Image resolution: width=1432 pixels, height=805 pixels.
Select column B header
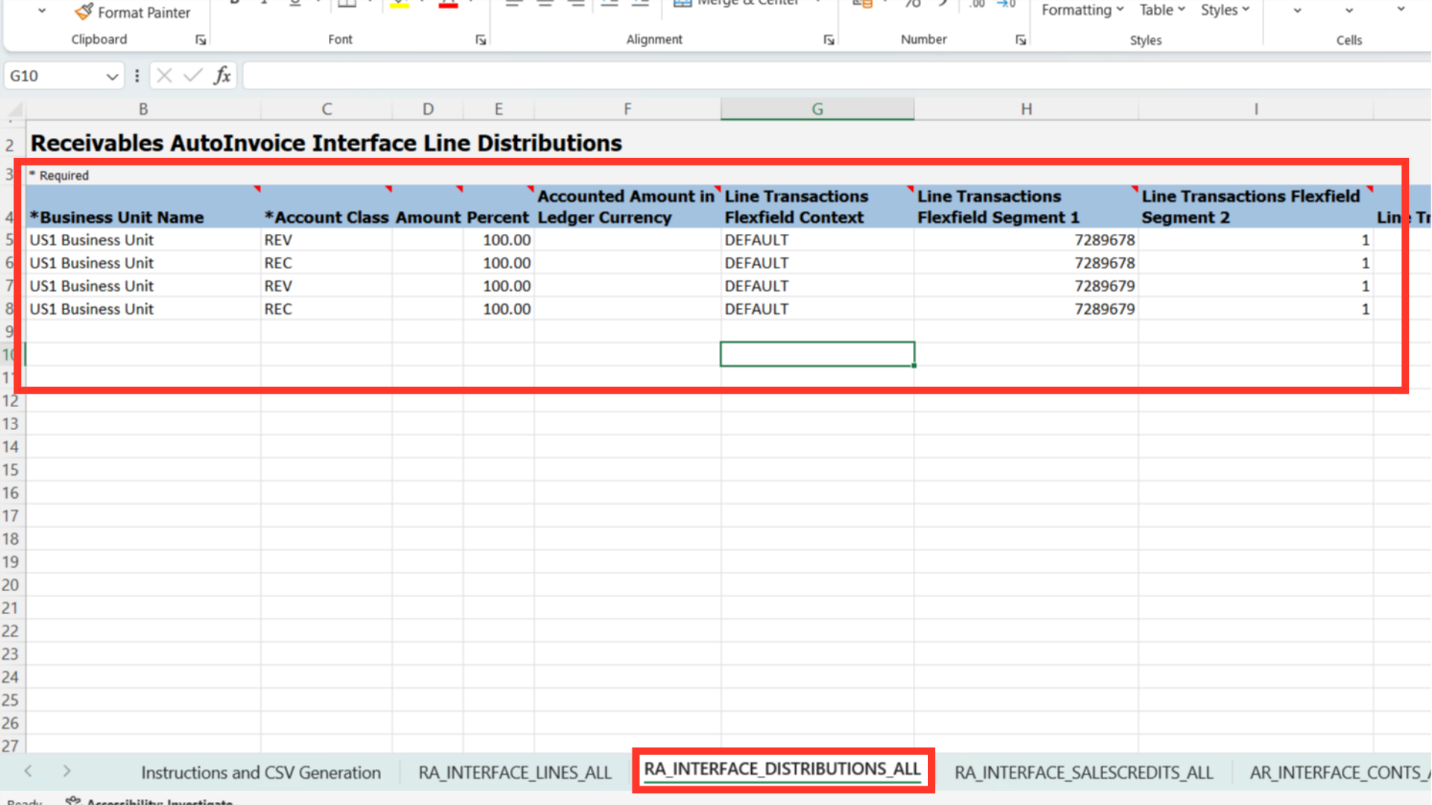pyautogui.click(x=143, y=110)
